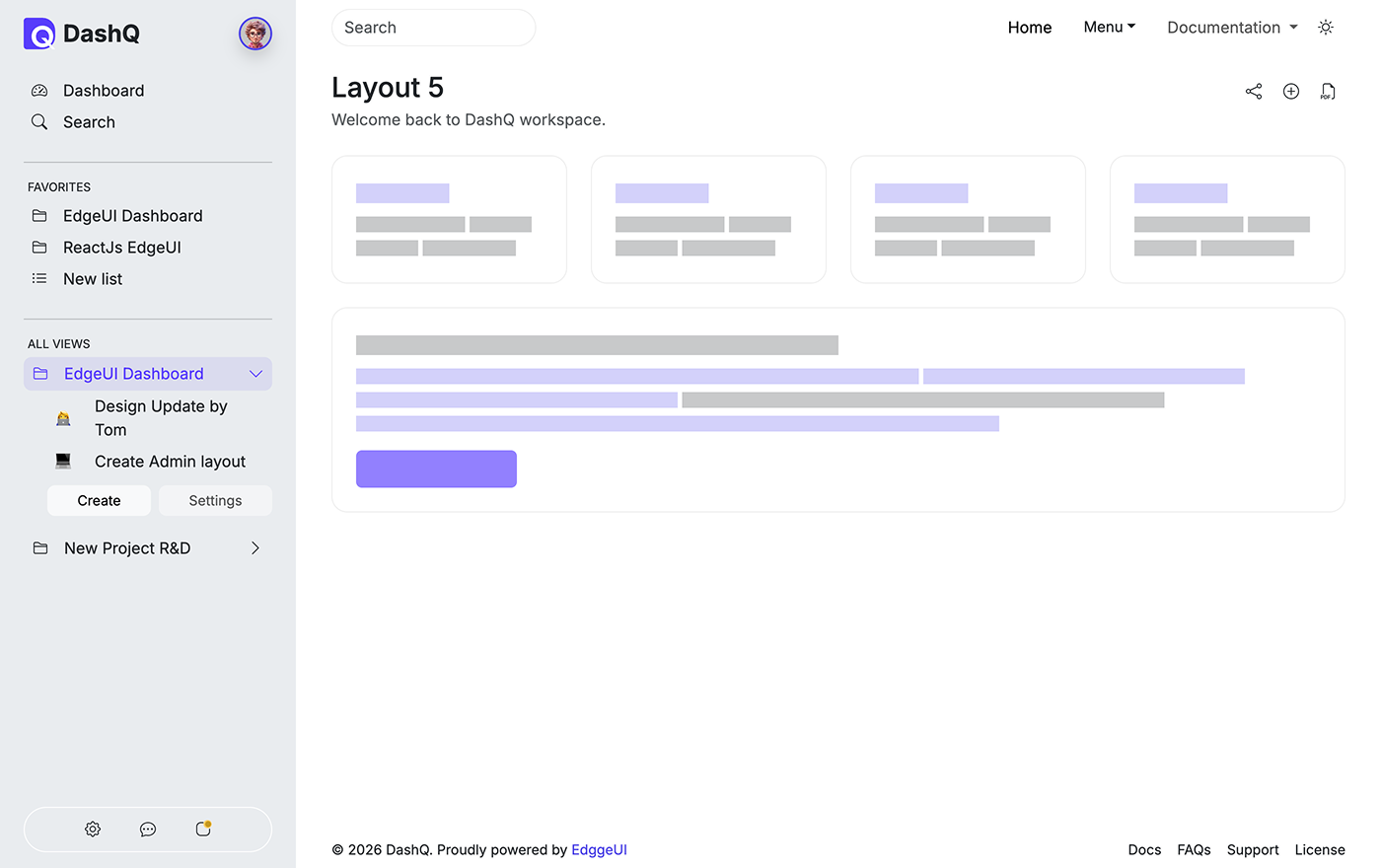Open settings via the gear icon
1381x868 pixels.
pyautogui.click(x=93, y=829)
